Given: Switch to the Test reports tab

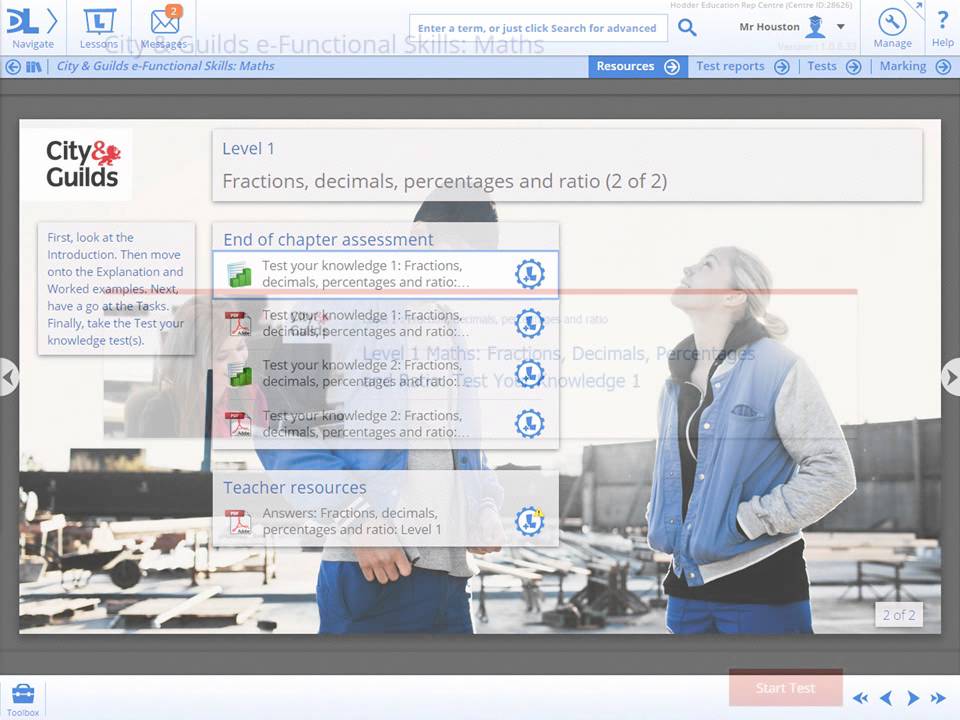Looking at the screenshot, I should pos(743,66).
